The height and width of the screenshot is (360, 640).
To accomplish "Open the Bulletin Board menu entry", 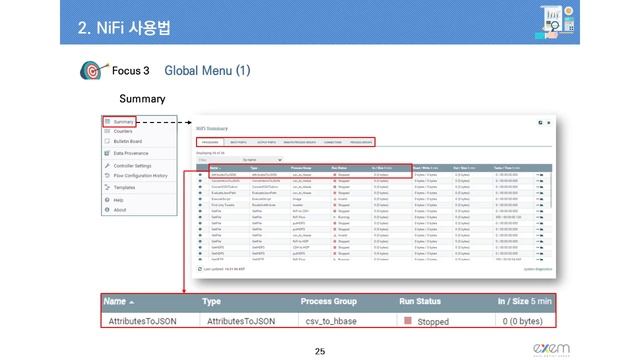I will (128, 141).
